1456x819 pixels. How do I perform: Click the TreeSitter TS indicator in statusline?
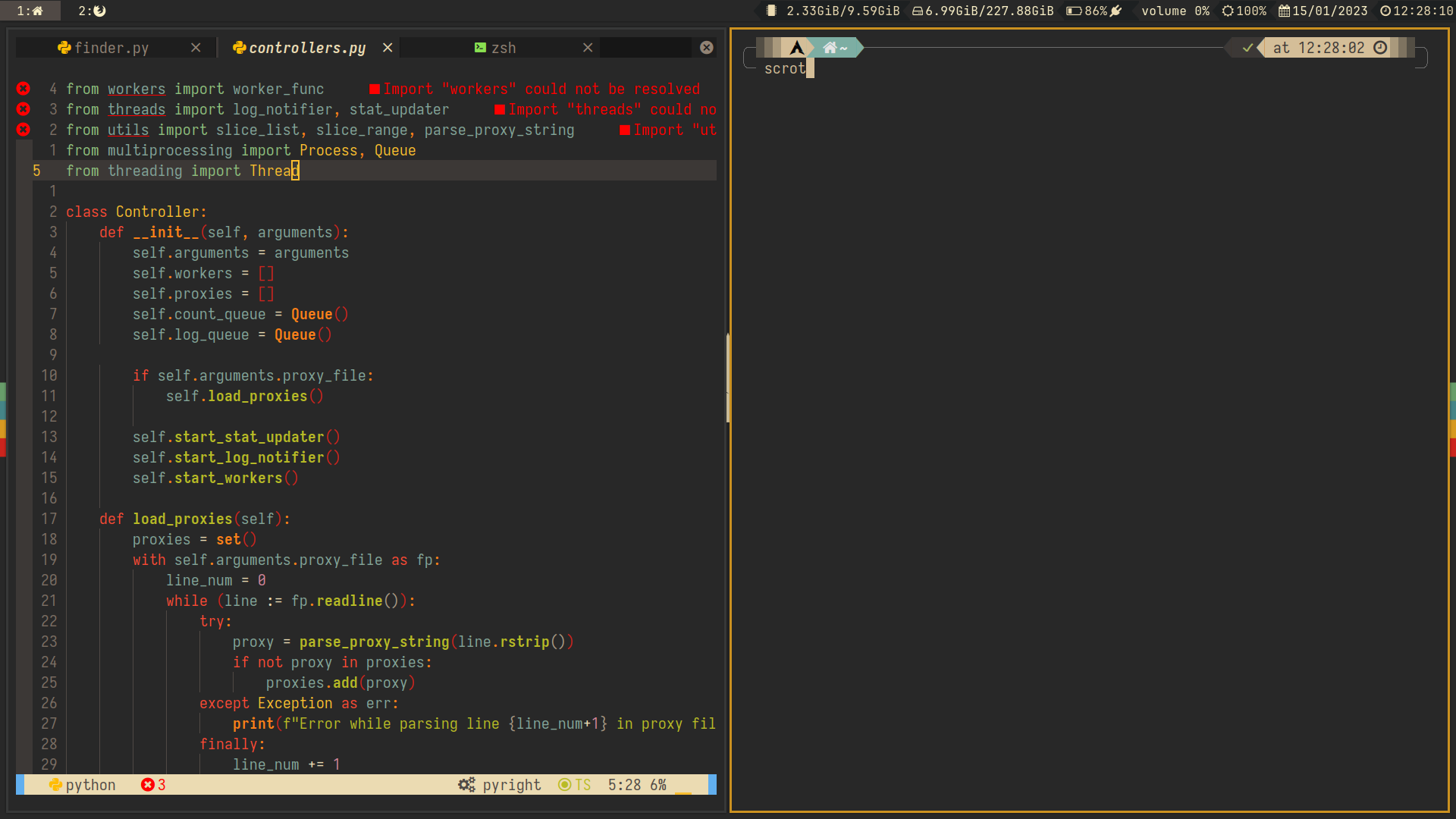click(575, 785)
